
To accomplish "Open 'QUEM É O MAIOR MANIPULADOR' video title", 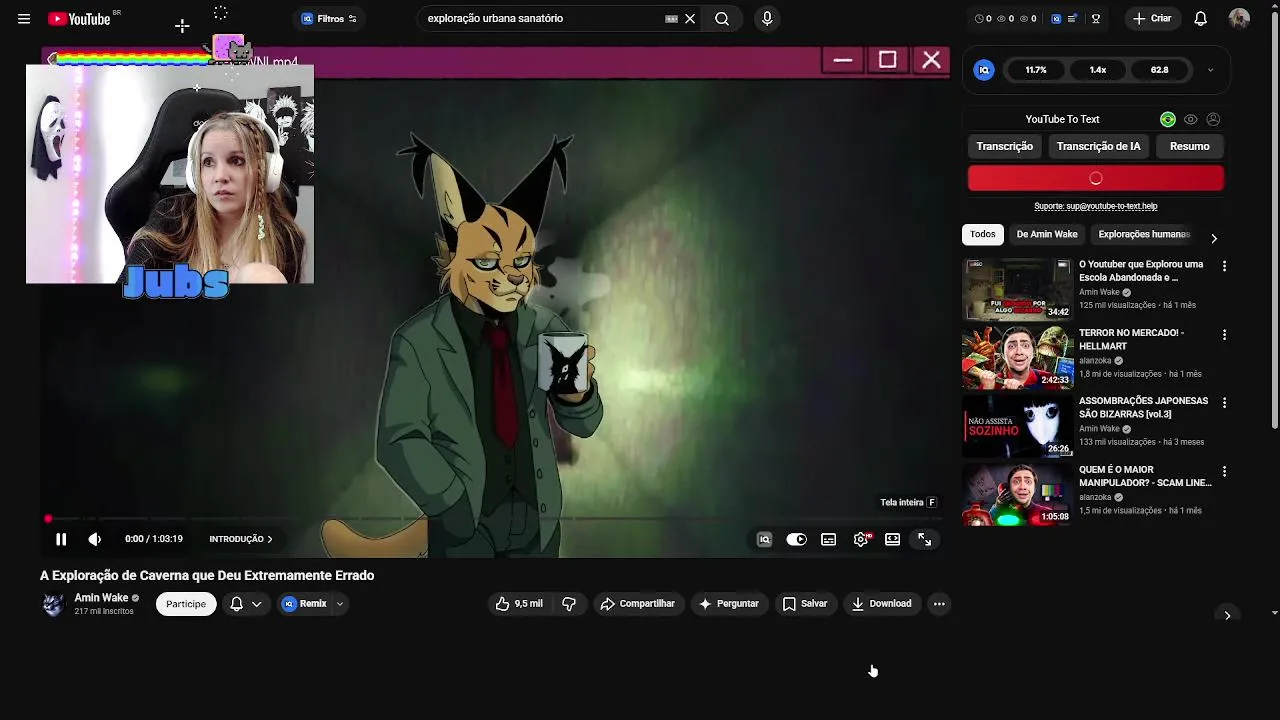I will coord(1145,476).
